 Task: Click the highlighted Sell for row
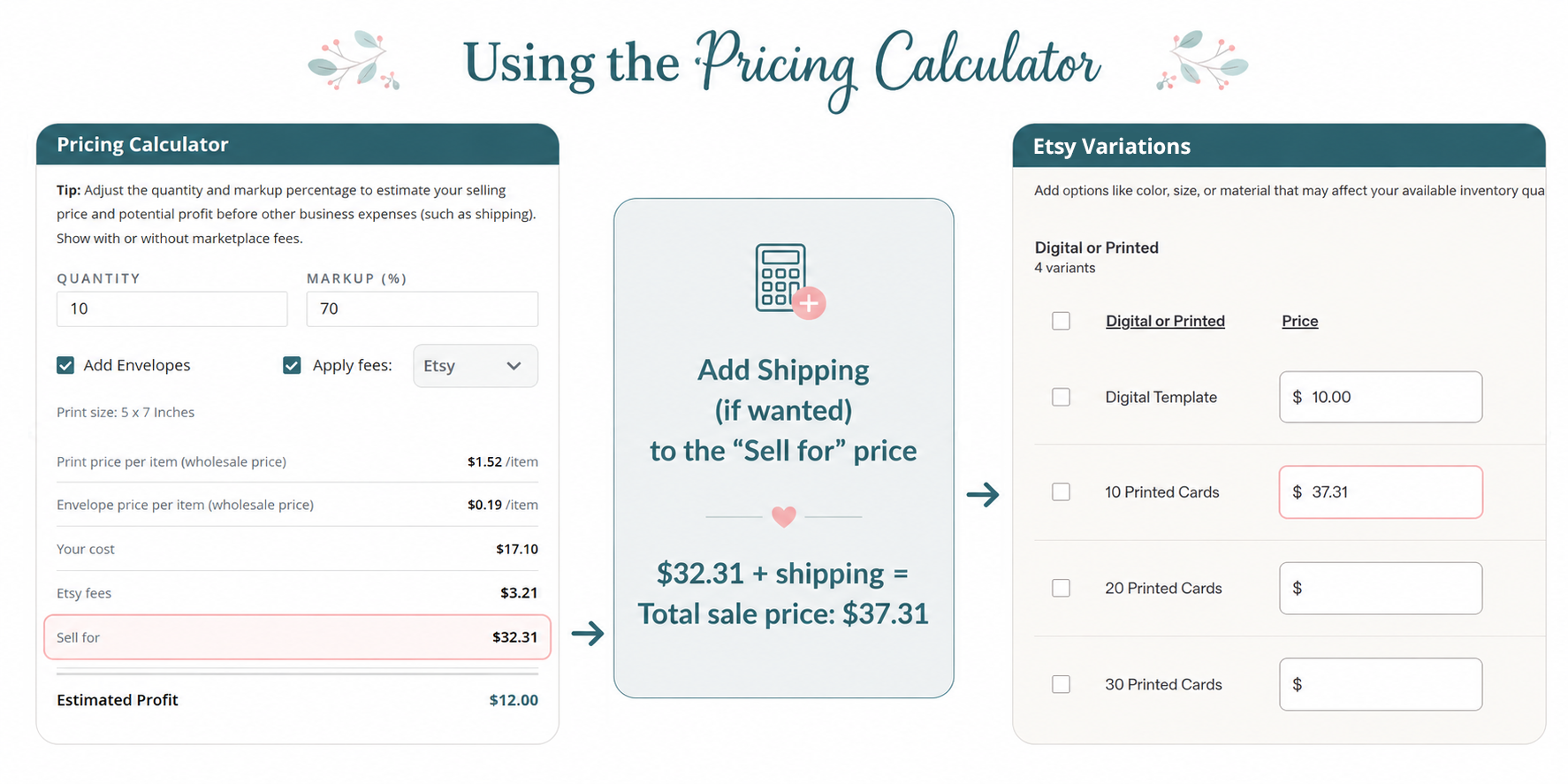[297, 637]
